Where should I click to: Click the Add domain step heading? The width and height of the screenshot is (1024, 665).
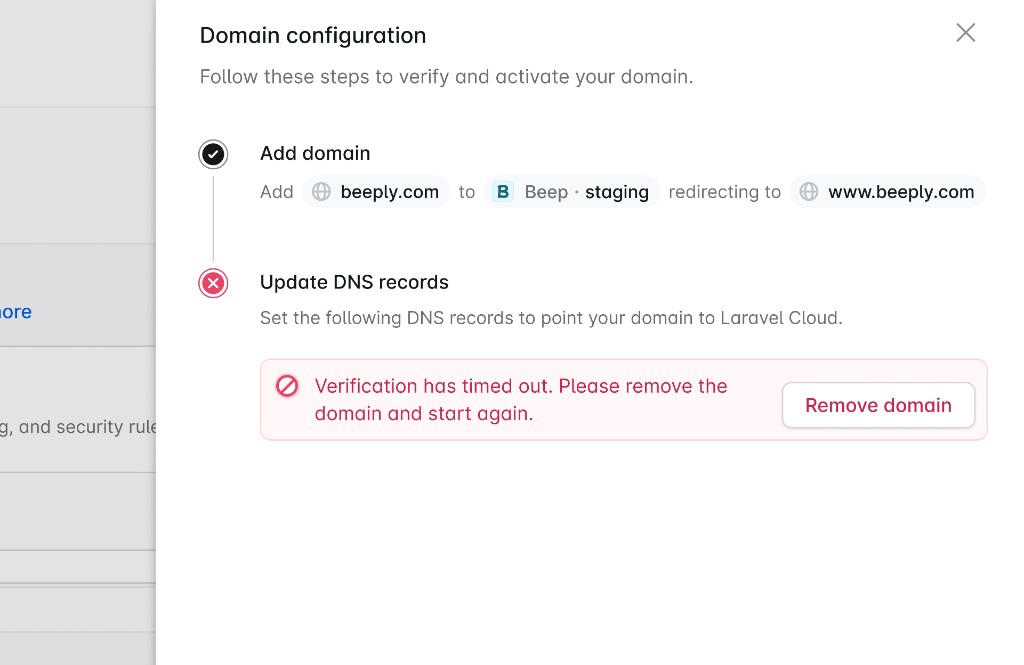[315, 154]
